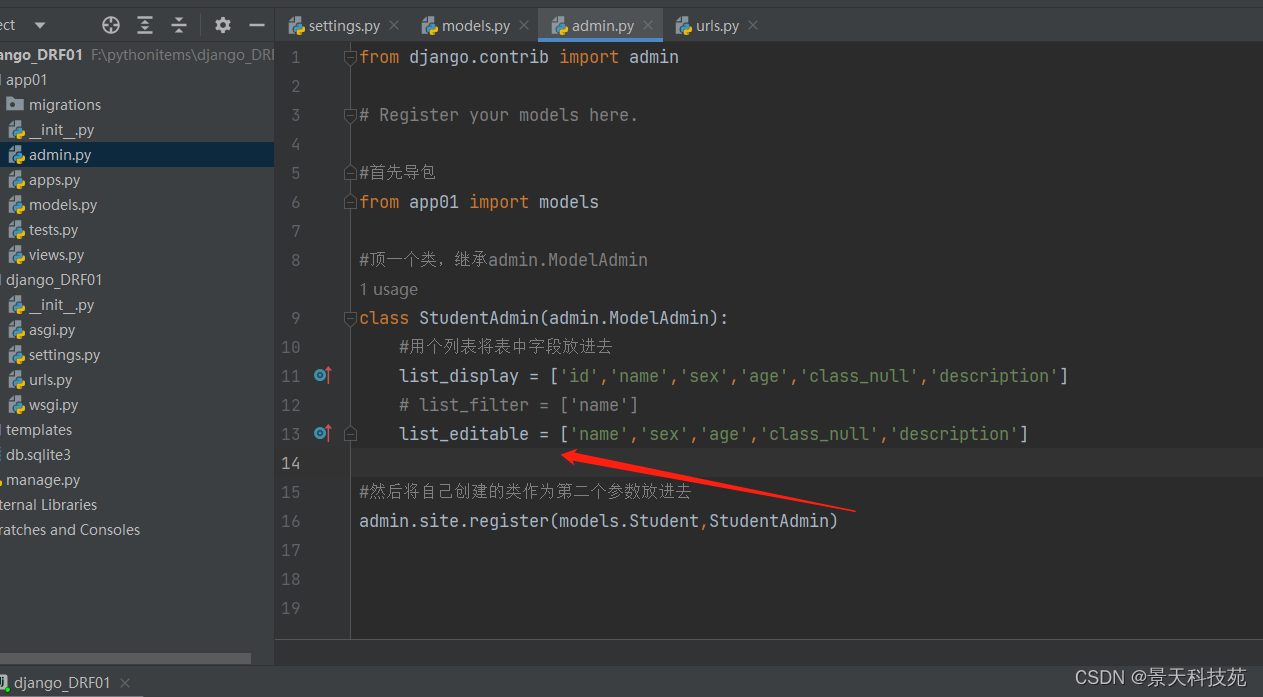Click the override gutter icon on line 11
1263x697 pixels.
(x=321, y=375)
